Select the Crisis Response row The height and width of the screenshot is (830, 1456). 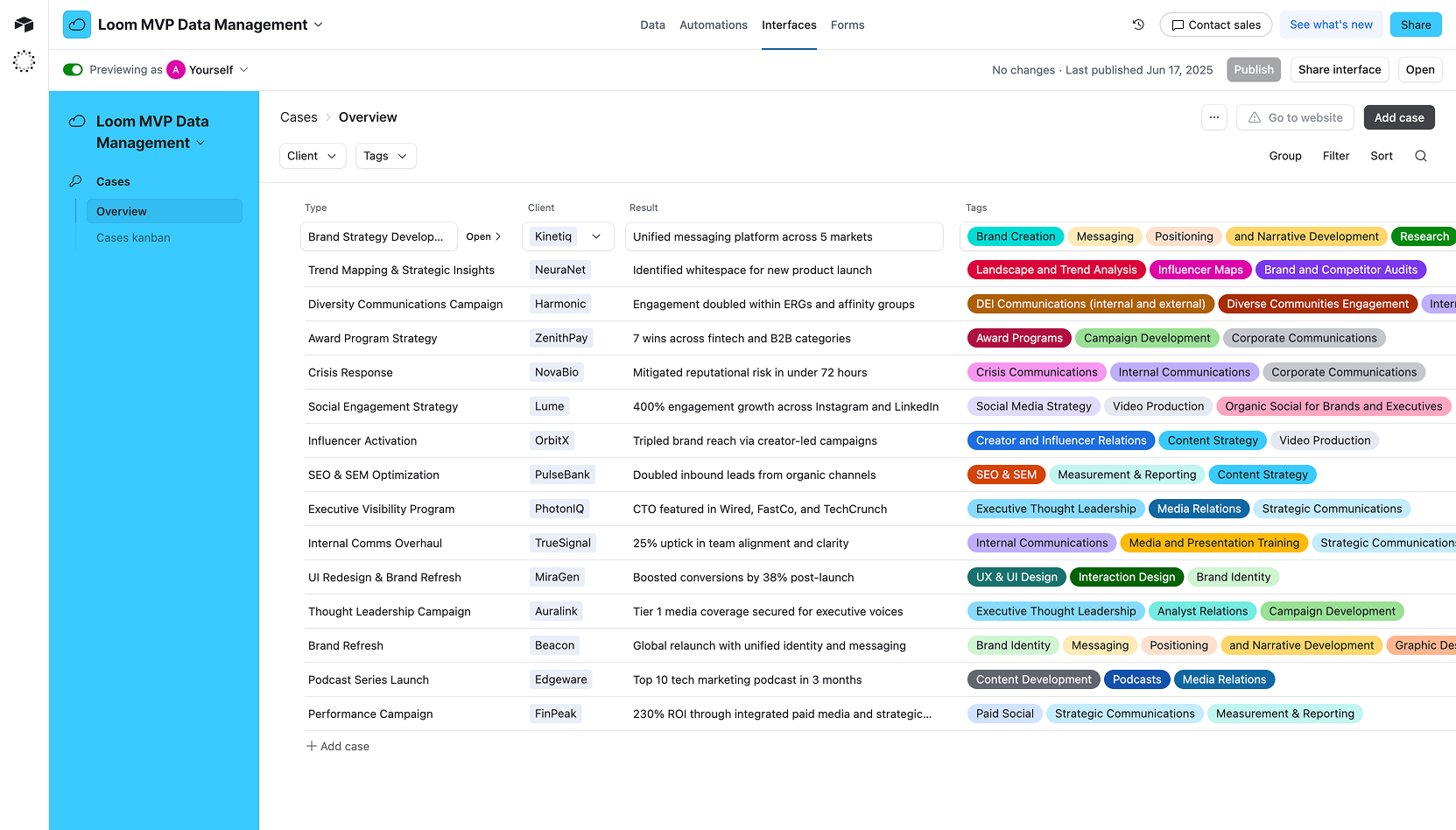[880, 372]
